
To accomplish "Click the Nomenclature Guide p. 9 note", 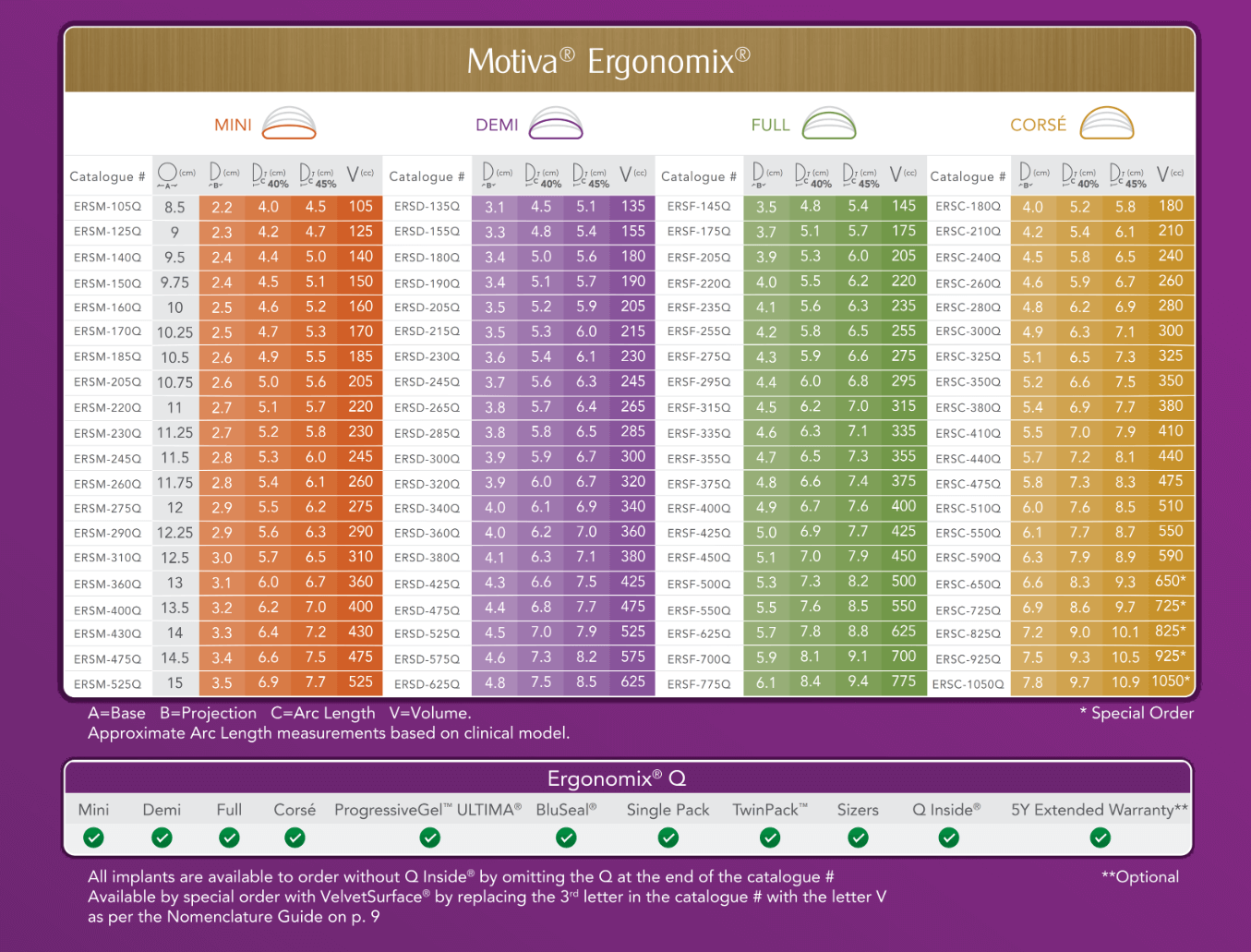I will 234,917.
